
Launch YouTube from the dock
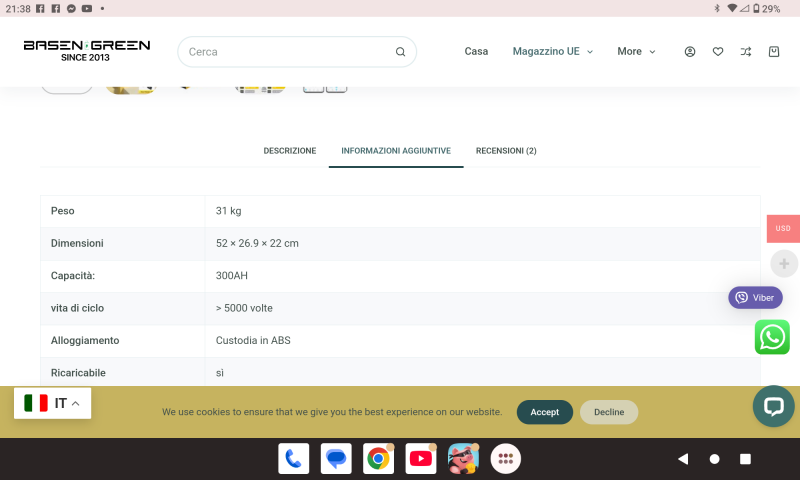pos(420,459)
